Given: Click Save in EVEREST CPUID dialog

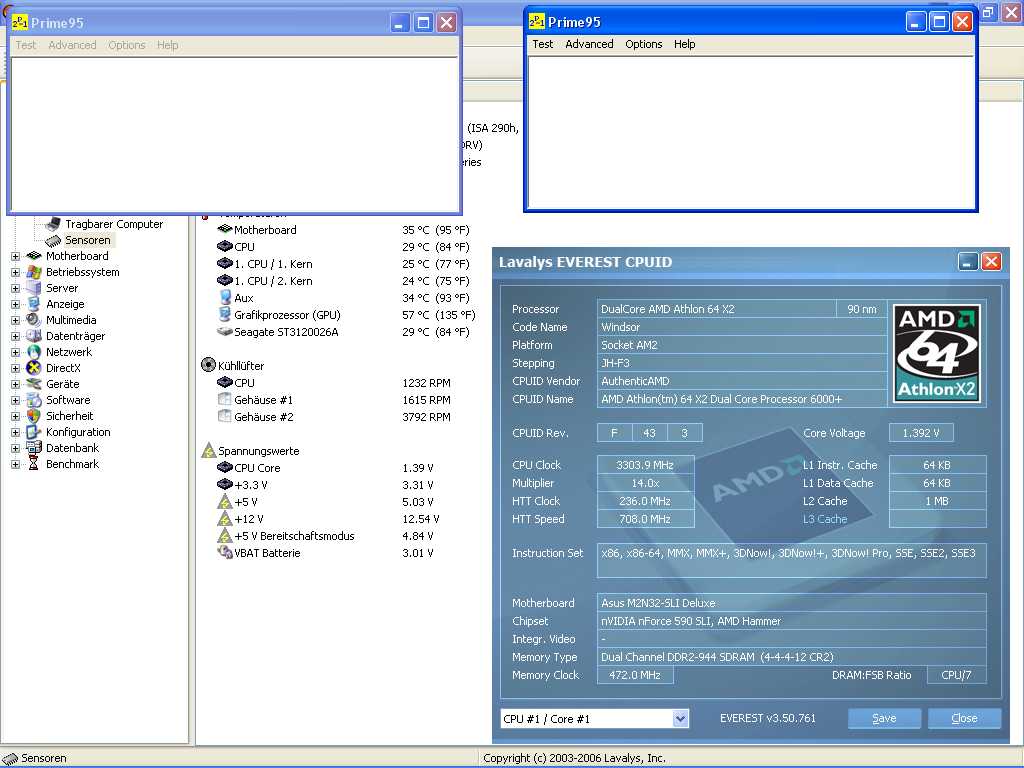Looking at the screenshot, I should (884, 718).
